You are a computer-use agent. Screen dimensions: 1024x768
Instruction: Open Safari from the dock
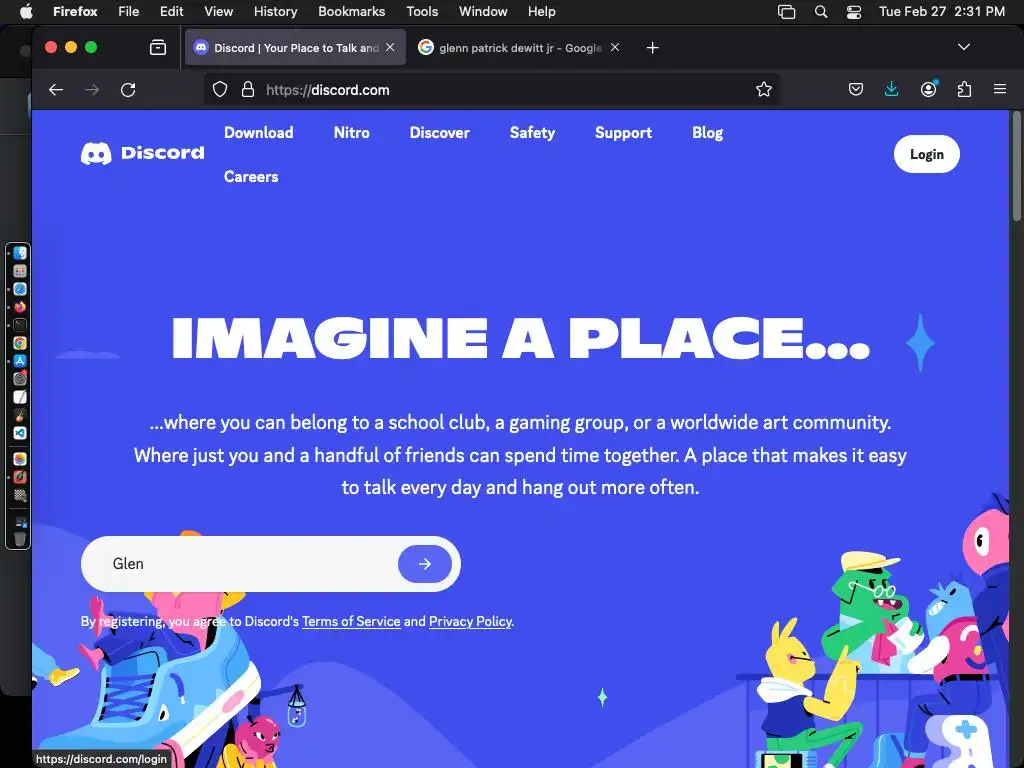(x=20, y=289)
